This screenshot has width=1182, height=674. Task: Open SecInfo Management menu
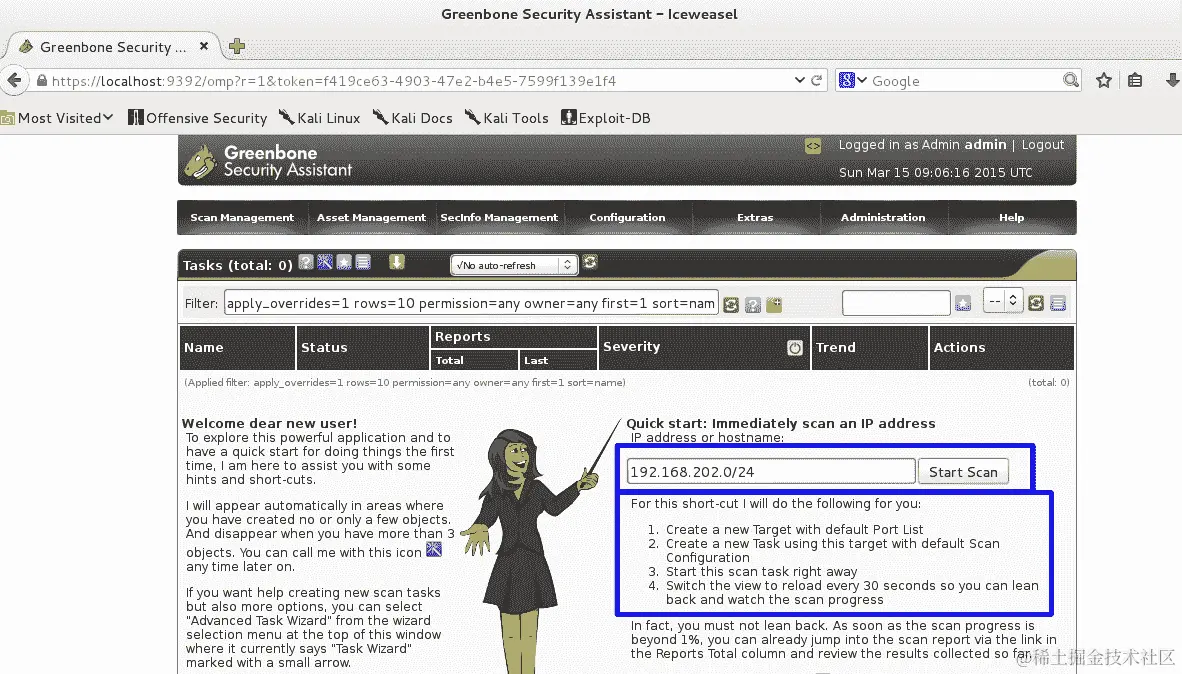499,217
